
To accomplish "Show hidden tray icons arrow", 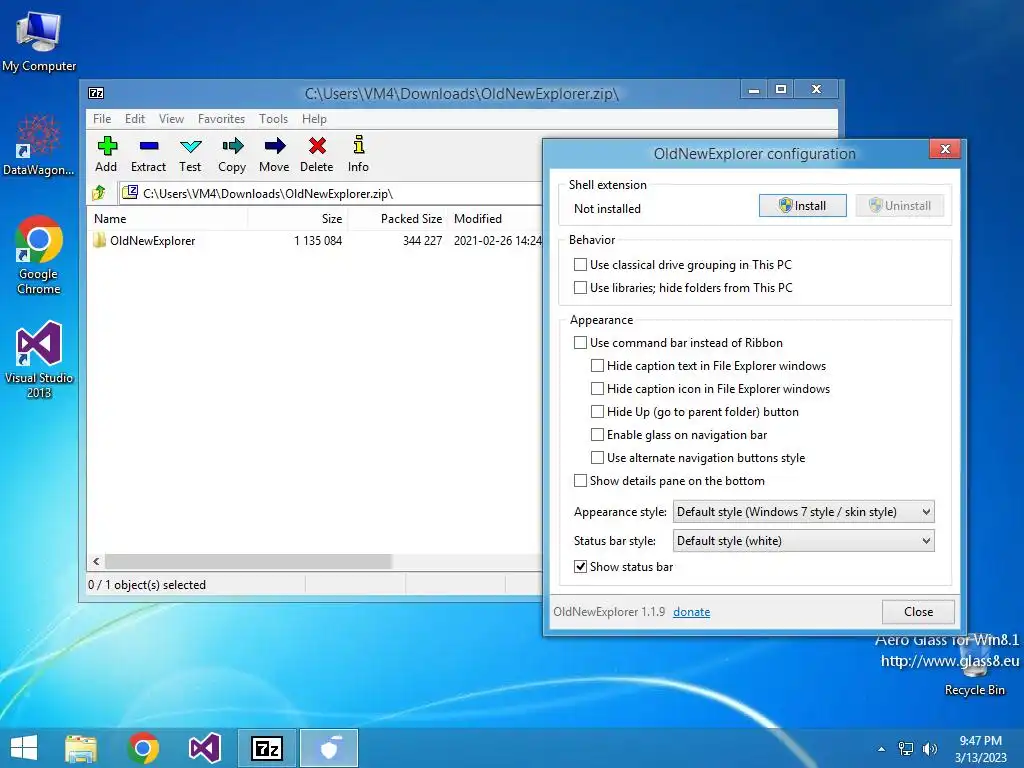I will tap(882, 749).
